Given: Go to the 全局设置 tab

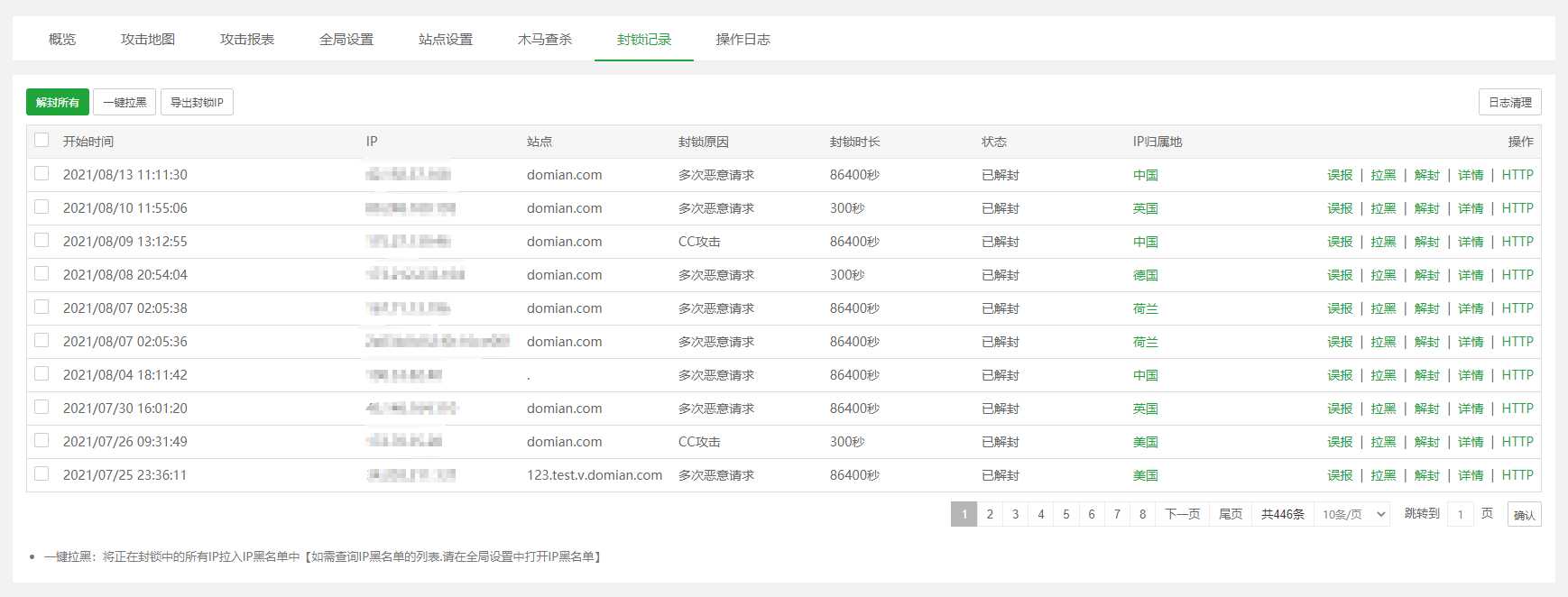Looking at the screenshot, I should pyautogui.click(x=346, y=39).
